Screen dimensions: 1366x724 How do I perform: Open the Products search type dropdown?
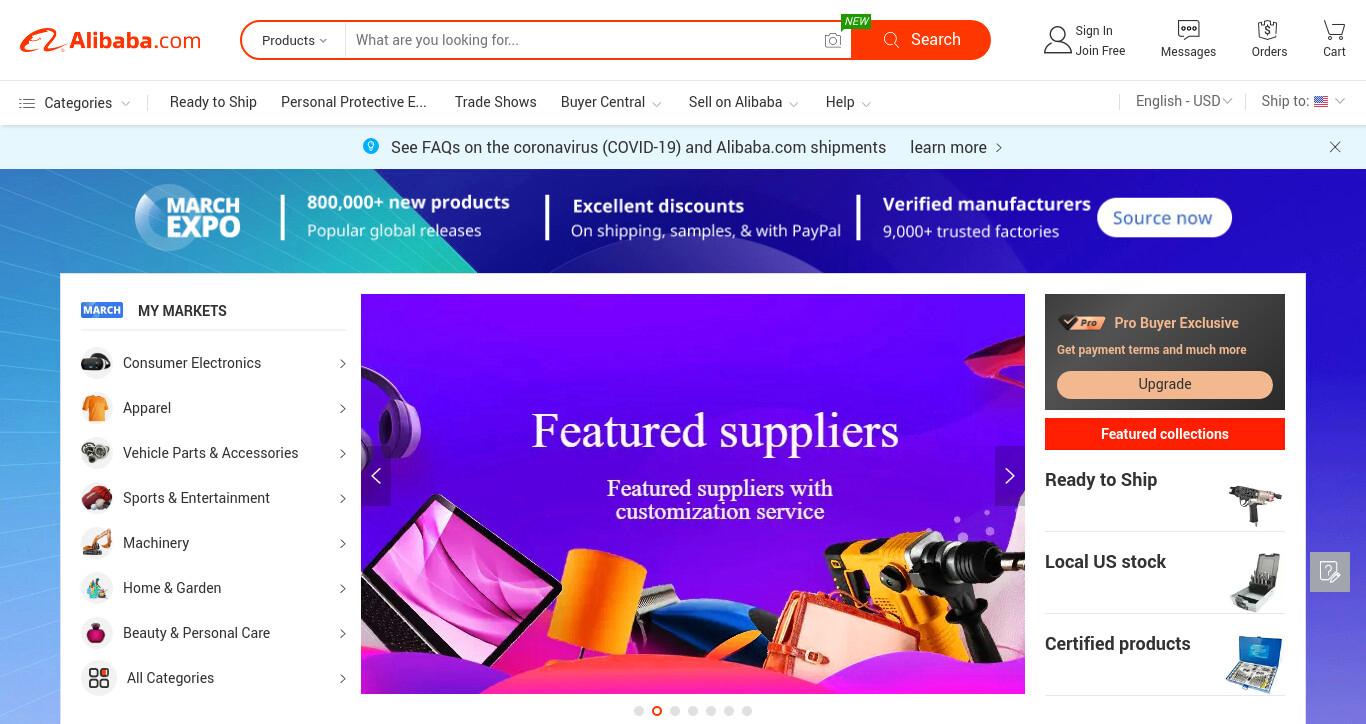click(x=294, y=40)
